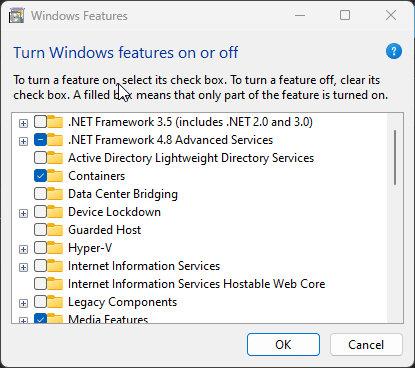
Task: Click the Guarded Host folder icon
Action: point(55,230)
